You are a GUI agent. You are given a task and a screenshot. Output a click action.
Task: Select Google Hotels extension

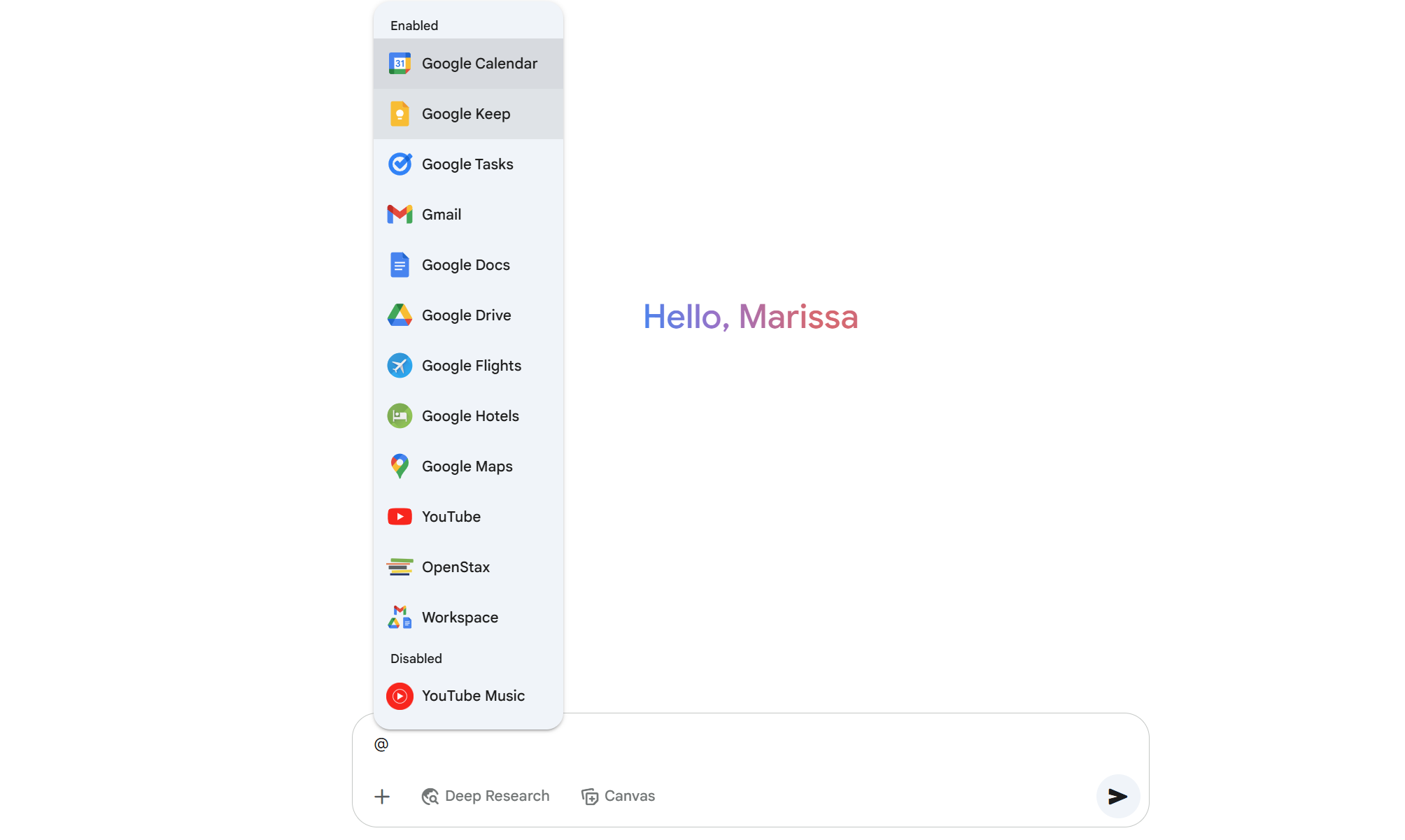point(469,416)
